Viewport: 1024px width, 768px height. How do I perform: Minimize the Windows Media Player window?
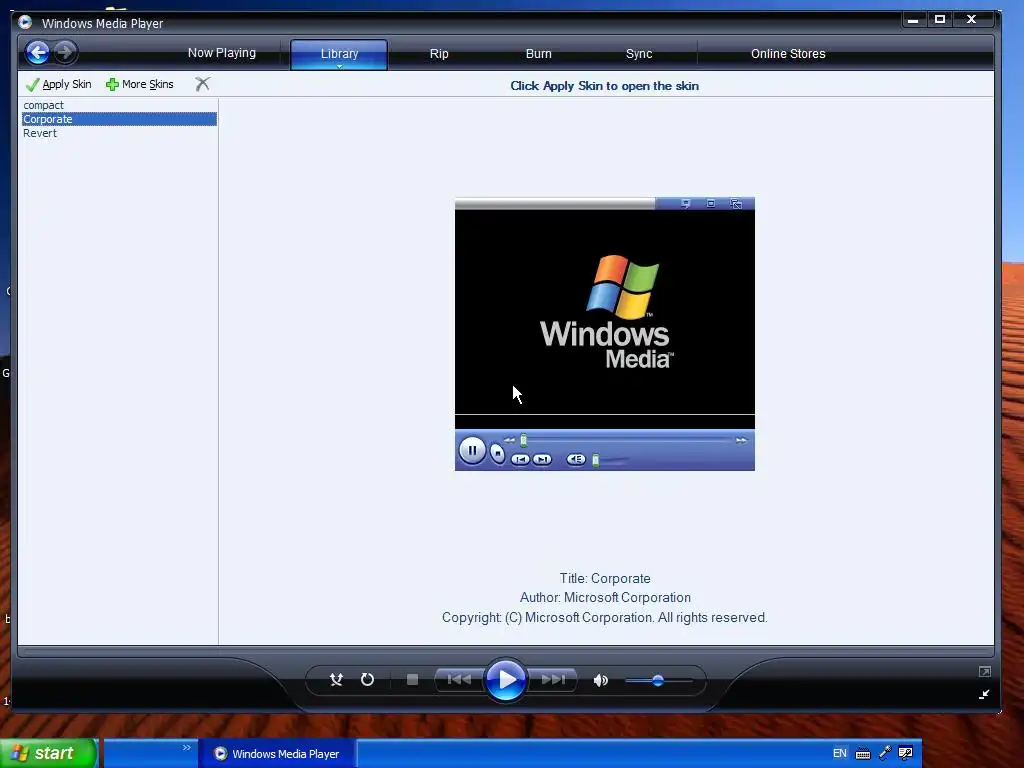coord(913,20)
